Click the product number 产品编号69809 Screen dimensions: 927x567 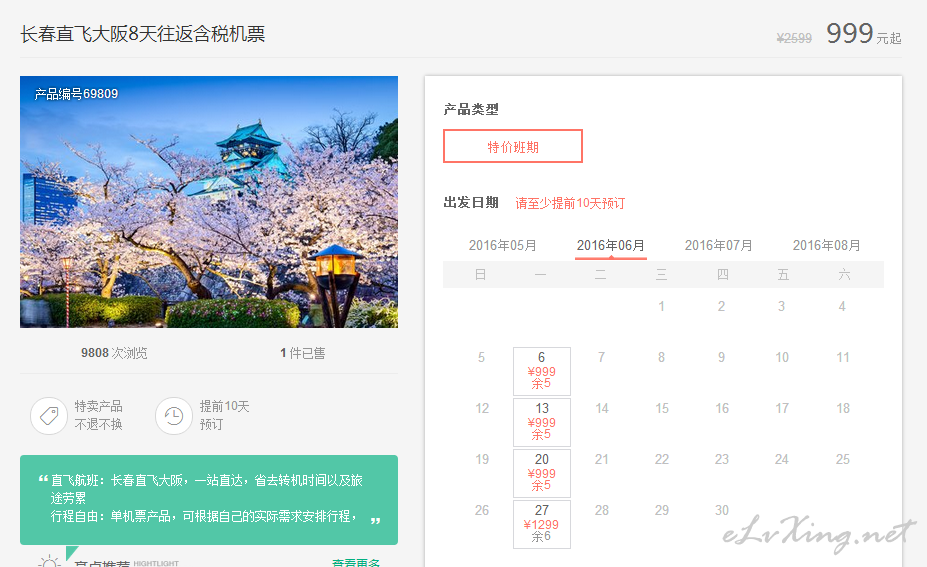click(x=76, y=94)
